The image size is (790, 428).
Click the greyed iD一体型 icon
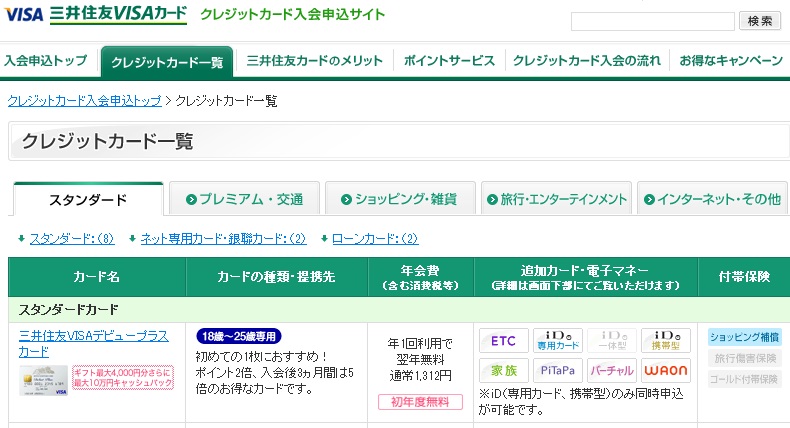coord(612,341)
